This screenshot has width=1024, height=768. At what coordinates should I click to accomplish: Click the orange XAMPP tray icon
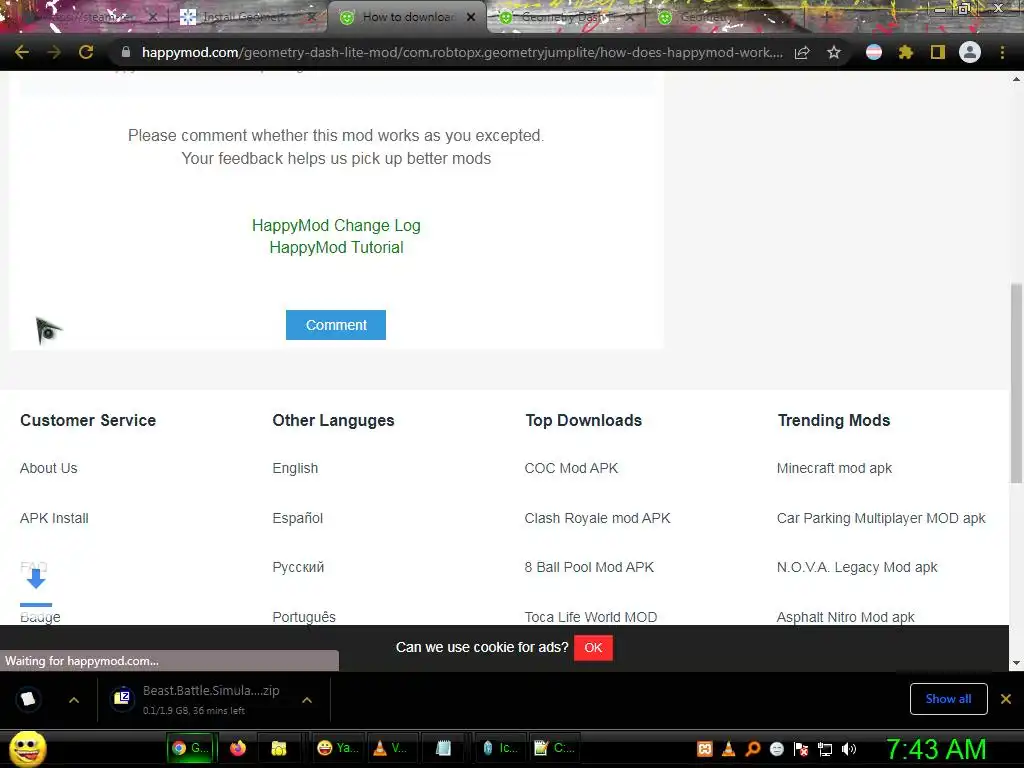click(x=705, y=749)
